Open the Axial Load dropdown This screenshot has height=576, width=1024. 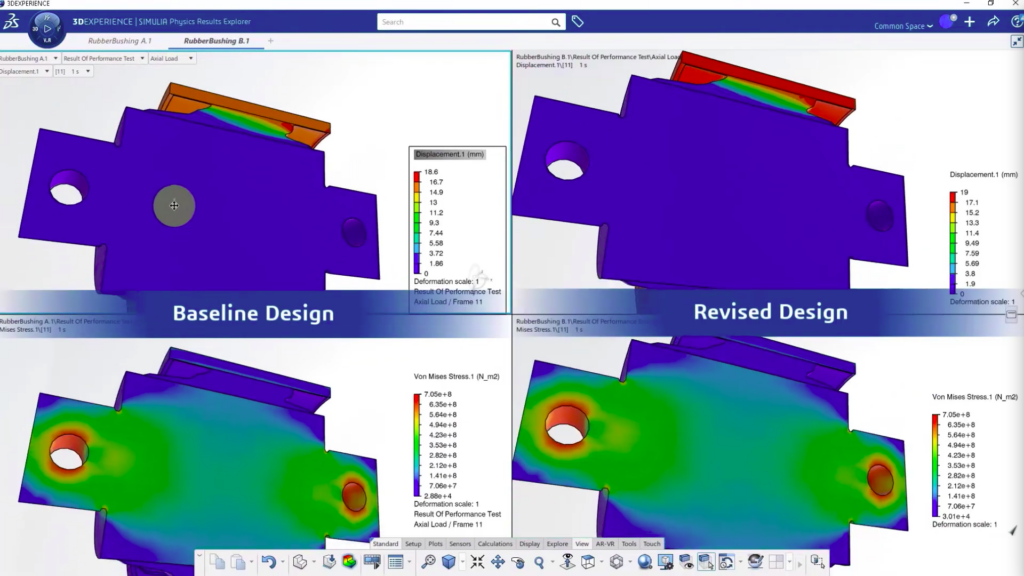click(x=172, y=58)
